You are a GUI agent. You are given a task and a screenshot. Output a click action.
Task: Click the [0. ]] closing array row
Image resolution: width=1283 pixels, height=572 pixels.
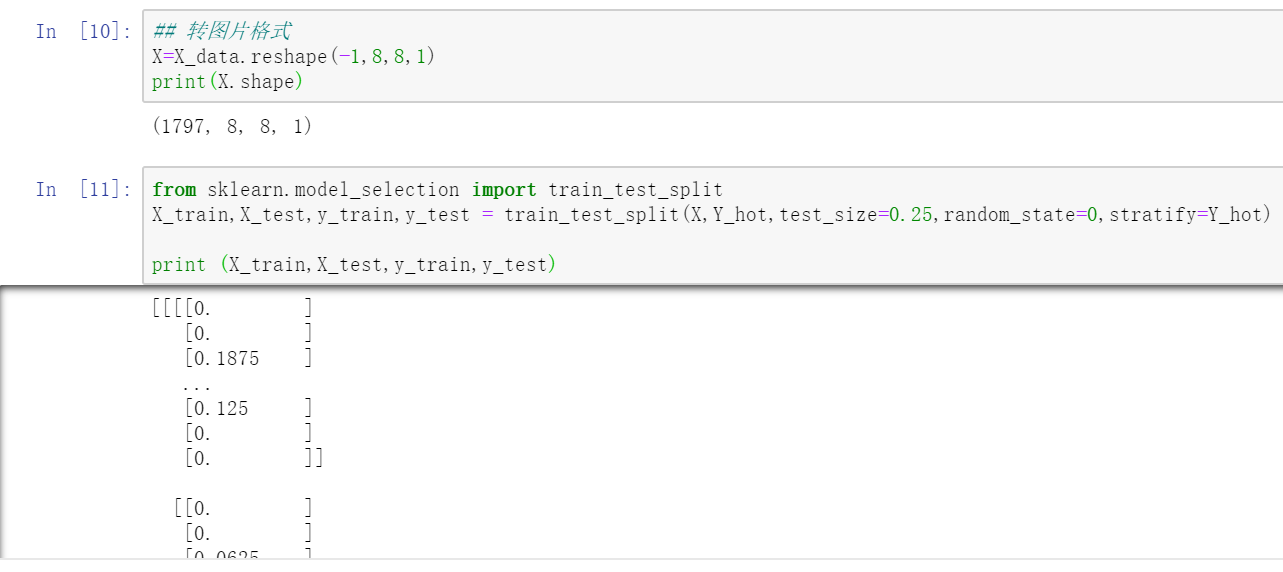252,458
